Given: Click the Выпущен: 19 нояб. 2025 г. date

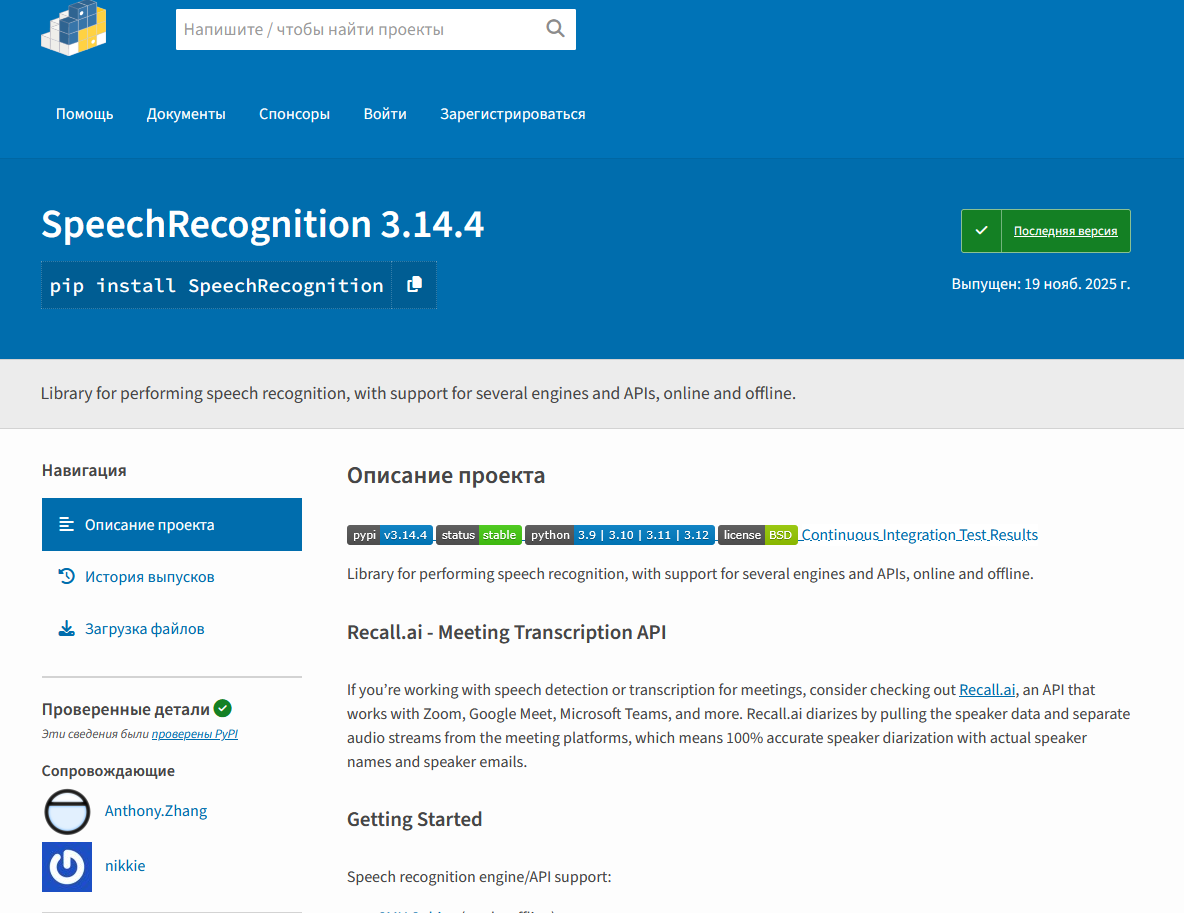Looking at the screenshot, I should [x=1041, y=284].
